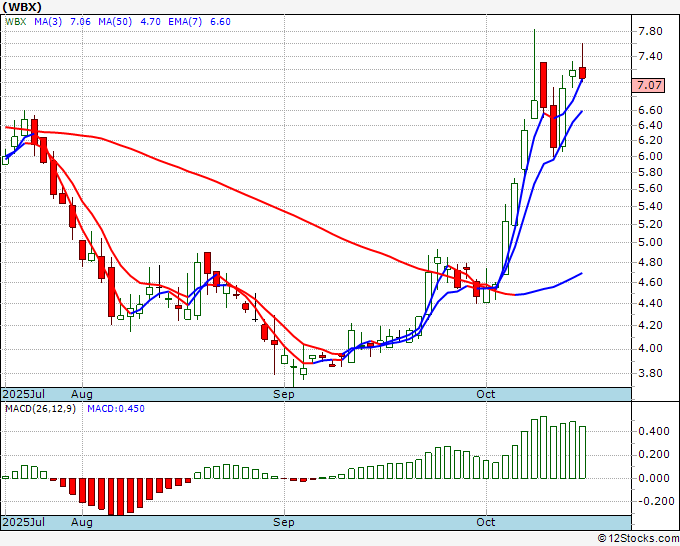Click the Sep label on price chart axis

(284, 394)
